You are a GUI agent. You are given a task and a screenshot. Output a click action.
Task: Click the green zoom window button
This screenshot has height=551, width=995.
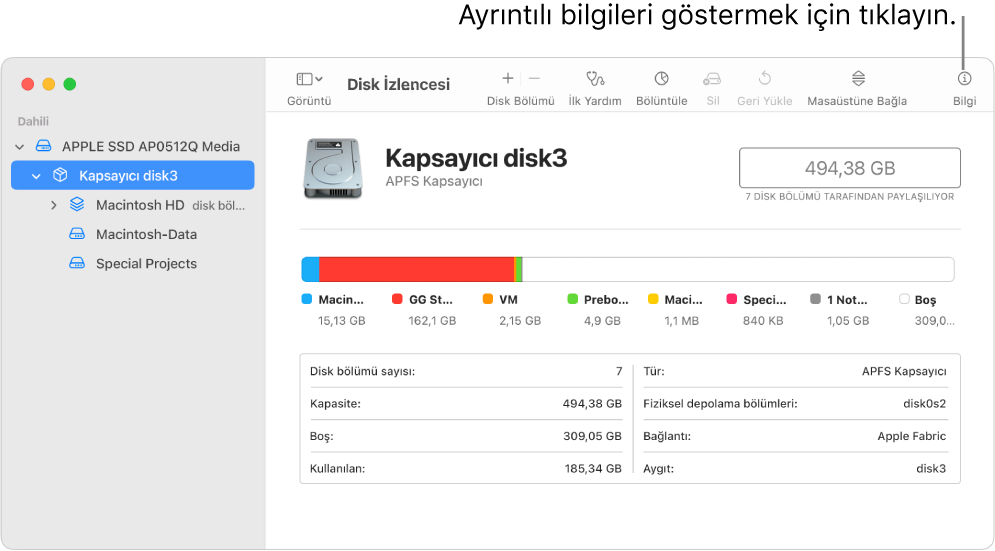point(70,84)
